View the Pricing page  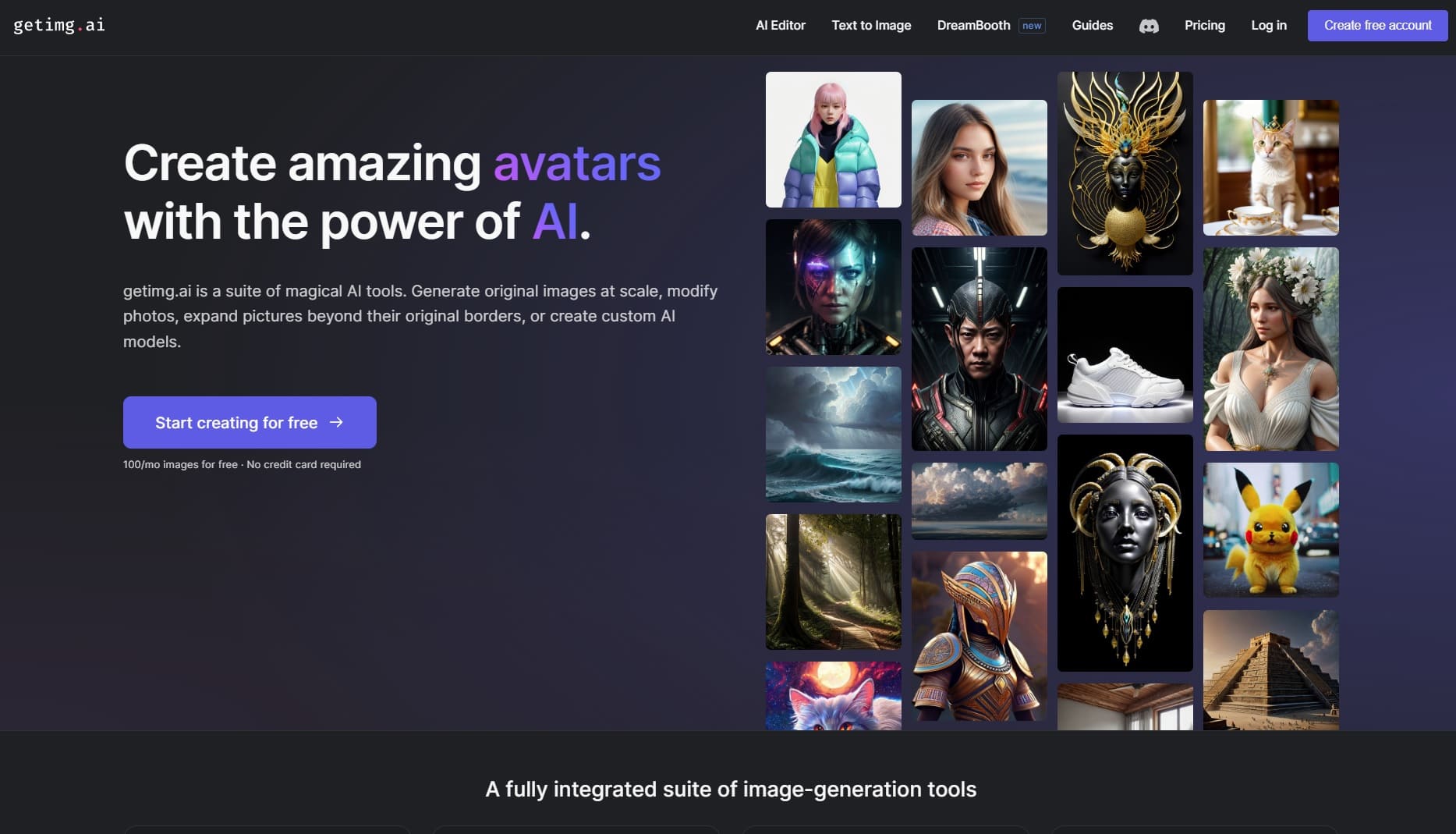pyautogui.click(x=1204, y=25)
